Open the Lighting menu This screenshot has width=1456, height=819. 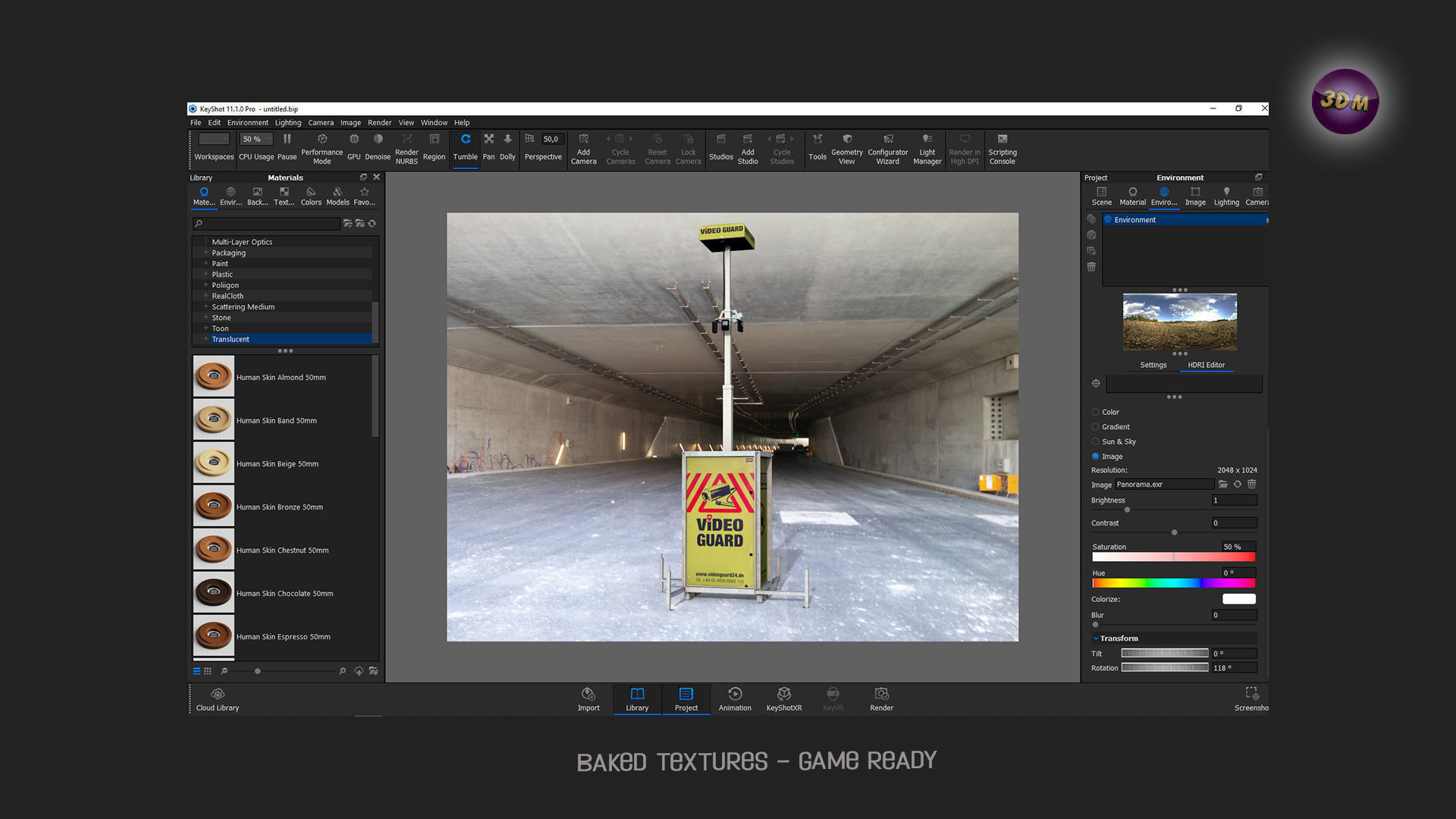(287, 123)
